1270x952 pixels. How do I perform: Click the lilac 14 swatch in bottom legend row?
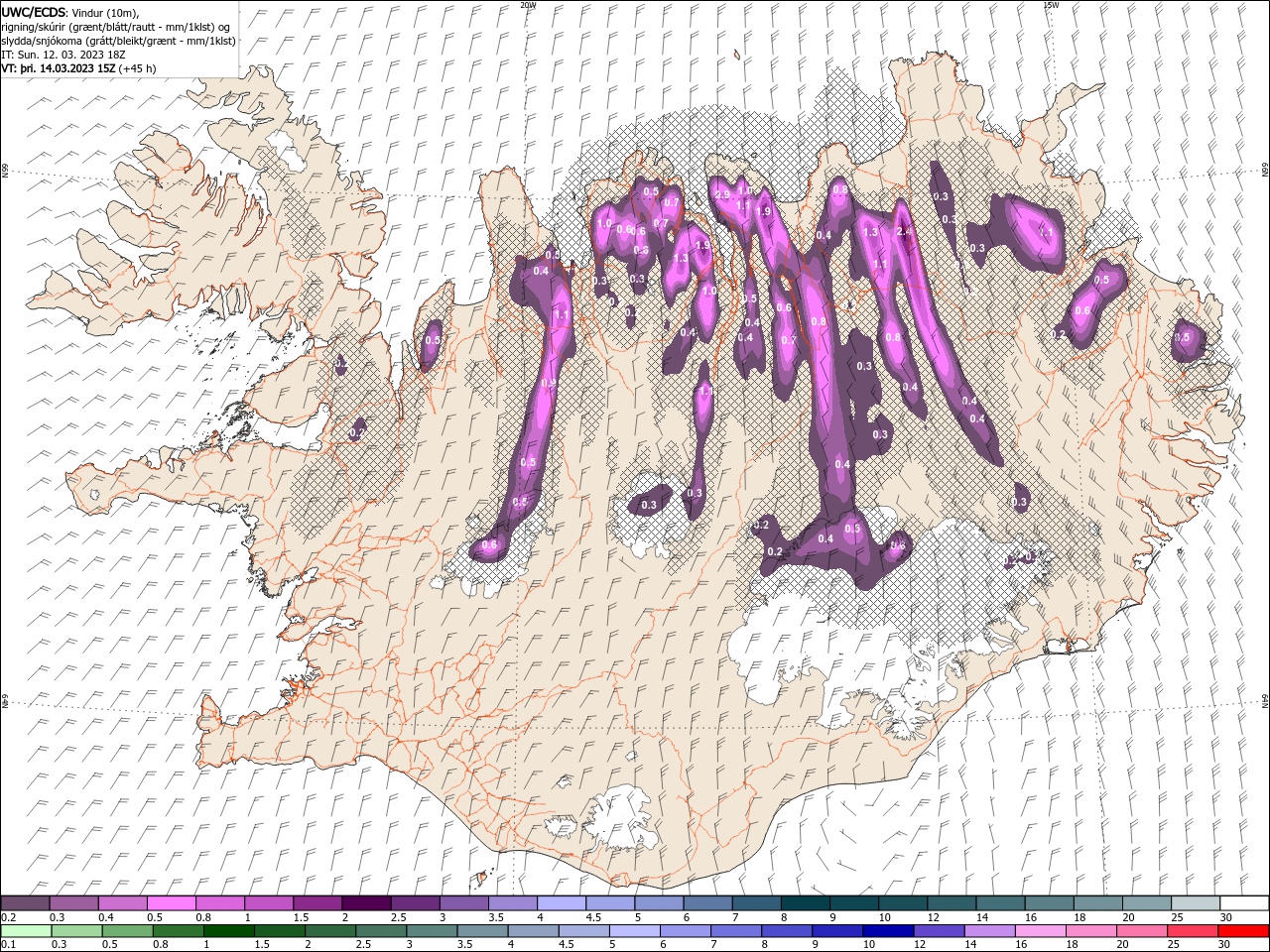click(990, 931)
